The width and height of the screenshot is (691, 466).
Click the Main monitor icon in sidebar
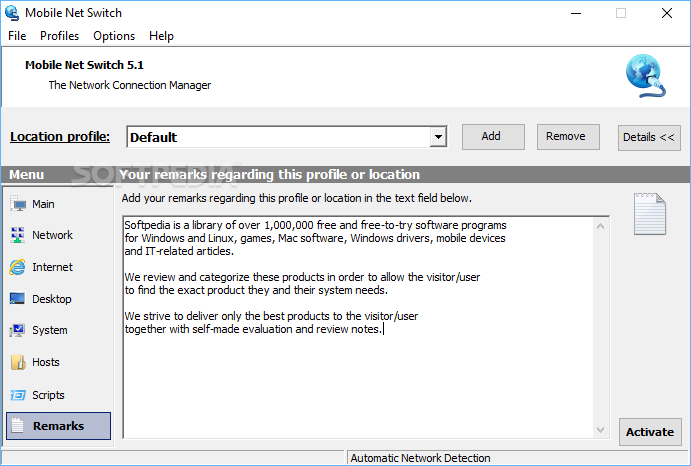(x=18, y=204)
